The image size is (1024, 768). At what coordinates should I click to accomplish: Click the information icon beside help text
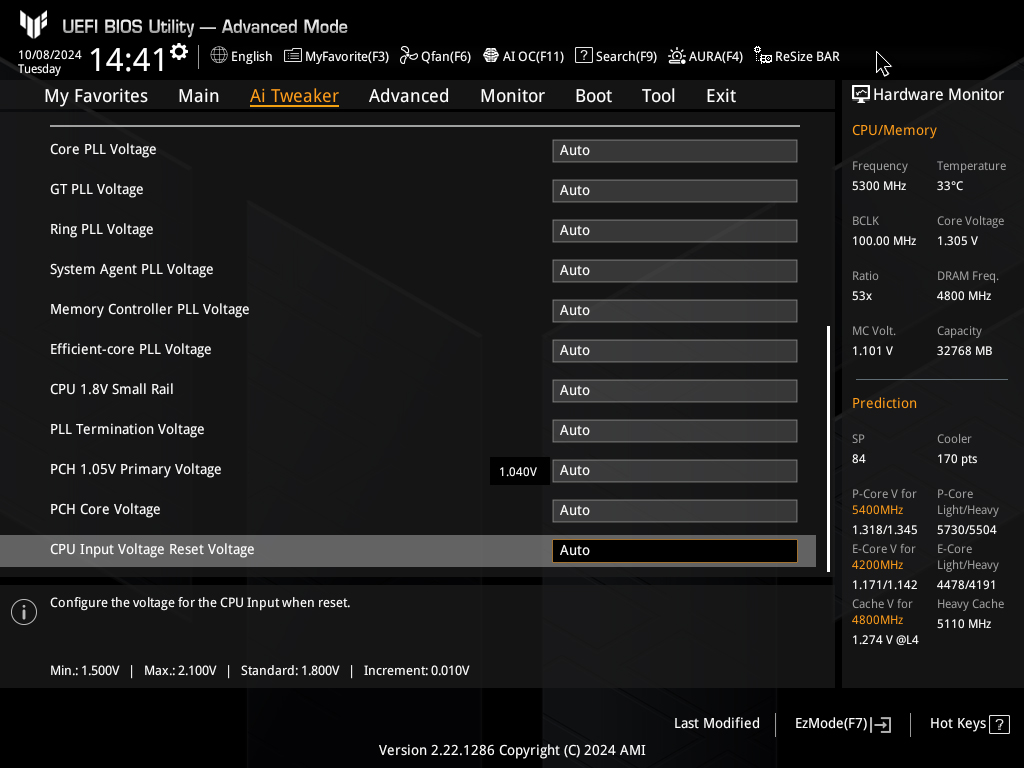pyautogui.click(x=24, y=612)
